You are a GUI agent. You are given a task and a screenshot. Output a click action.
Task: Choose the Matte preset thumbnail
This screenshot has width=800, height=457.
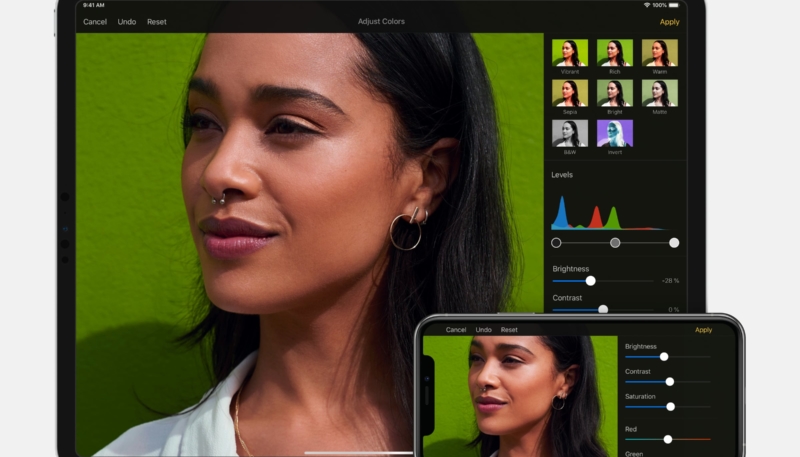[x=659, y=93]
